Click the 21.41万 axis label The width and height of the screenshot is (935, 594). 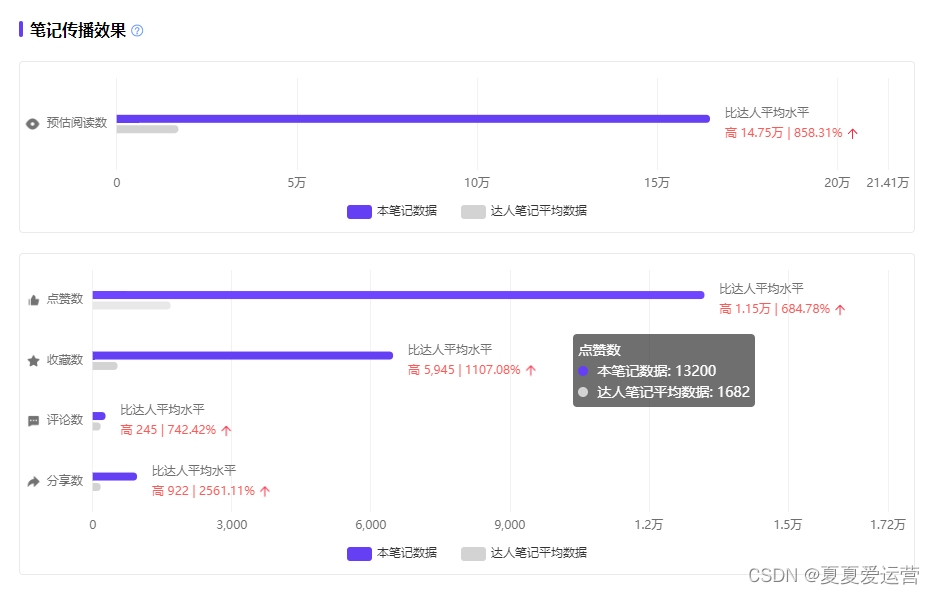[887, 183]
